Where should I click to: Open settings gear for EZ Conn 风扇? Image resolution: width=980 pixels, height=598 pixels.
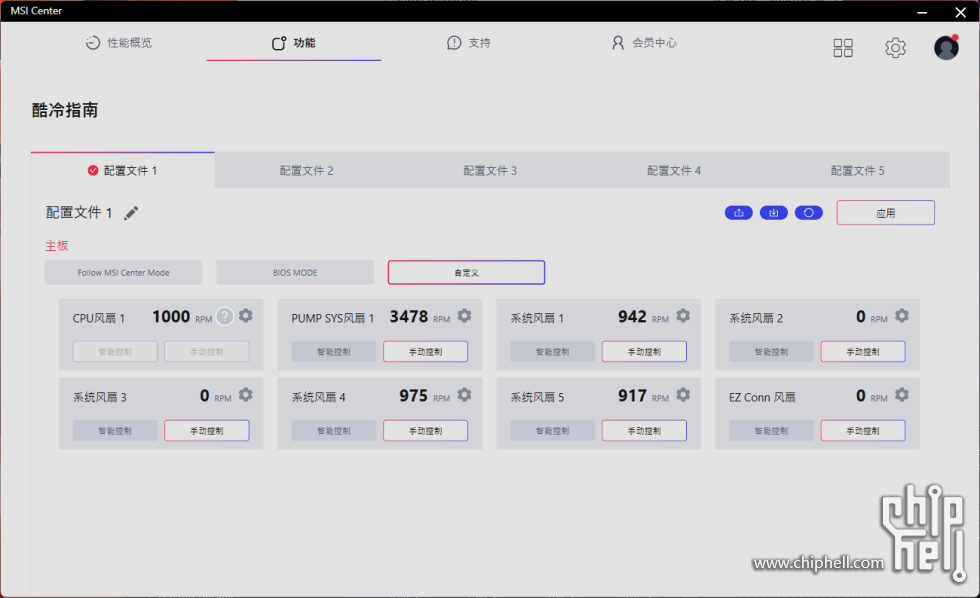click(x=902, y=394)
